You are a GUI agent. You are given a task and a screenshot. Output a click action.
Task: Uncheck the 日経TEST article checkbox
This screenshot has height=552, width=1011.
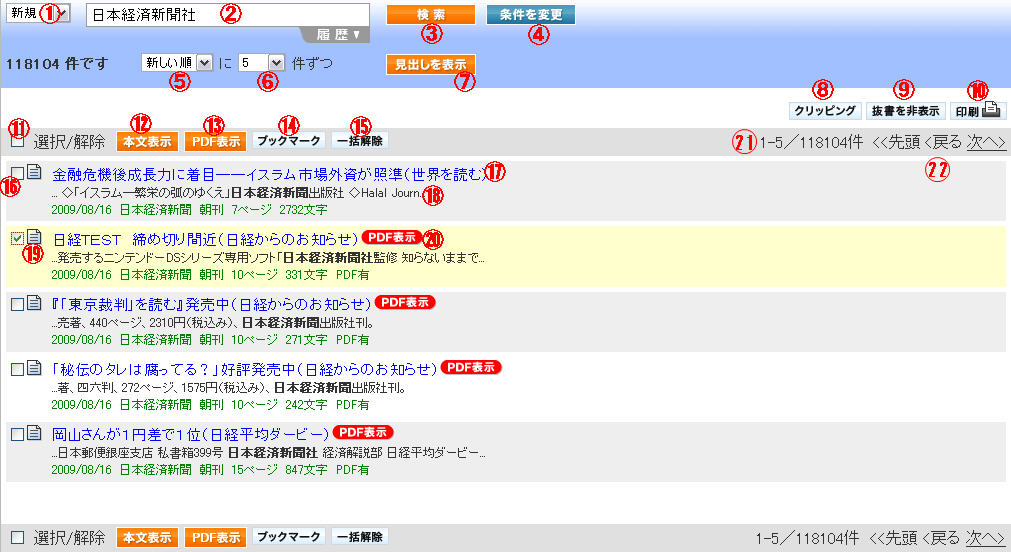(17, 239)
